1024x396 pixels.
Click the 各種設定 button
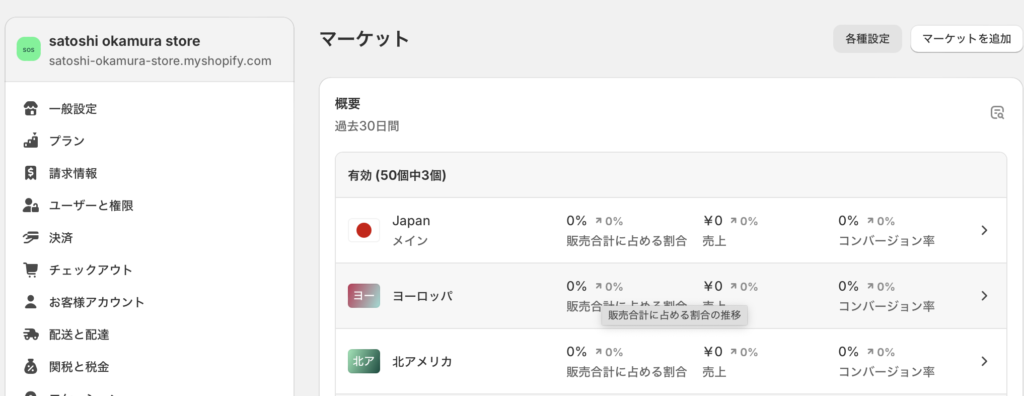pos(867,39)
